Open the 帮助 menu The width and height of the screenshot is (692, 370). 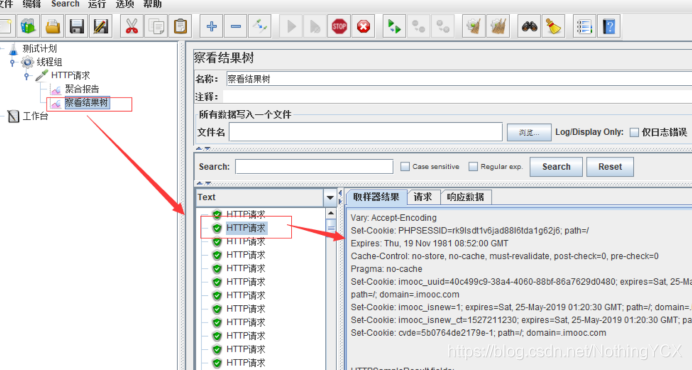coord(152,4)
